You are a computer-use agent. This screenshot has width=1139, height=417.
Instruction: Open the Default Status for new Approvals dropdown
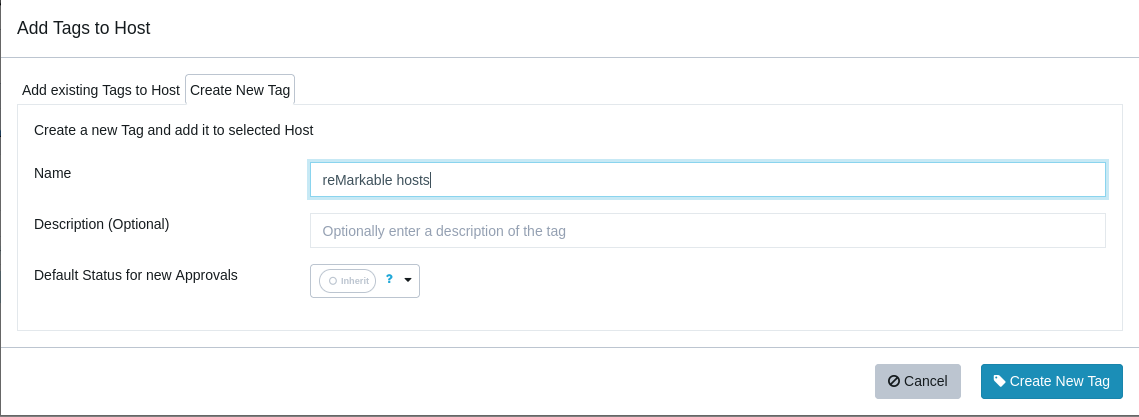tap(365, 281)
